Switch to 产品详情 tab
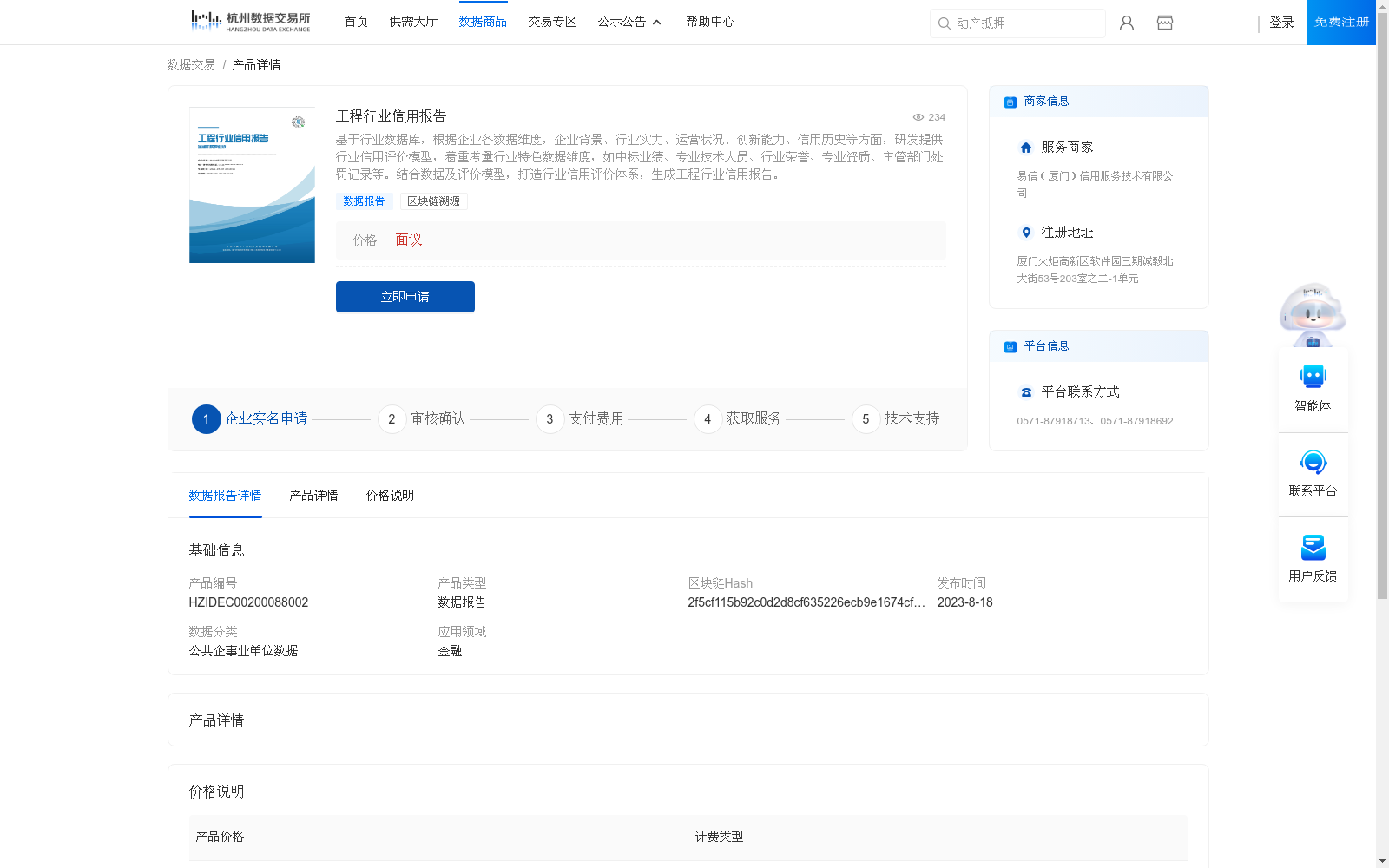The width and height of the screenshot is (1389, 868). (313, 496)
